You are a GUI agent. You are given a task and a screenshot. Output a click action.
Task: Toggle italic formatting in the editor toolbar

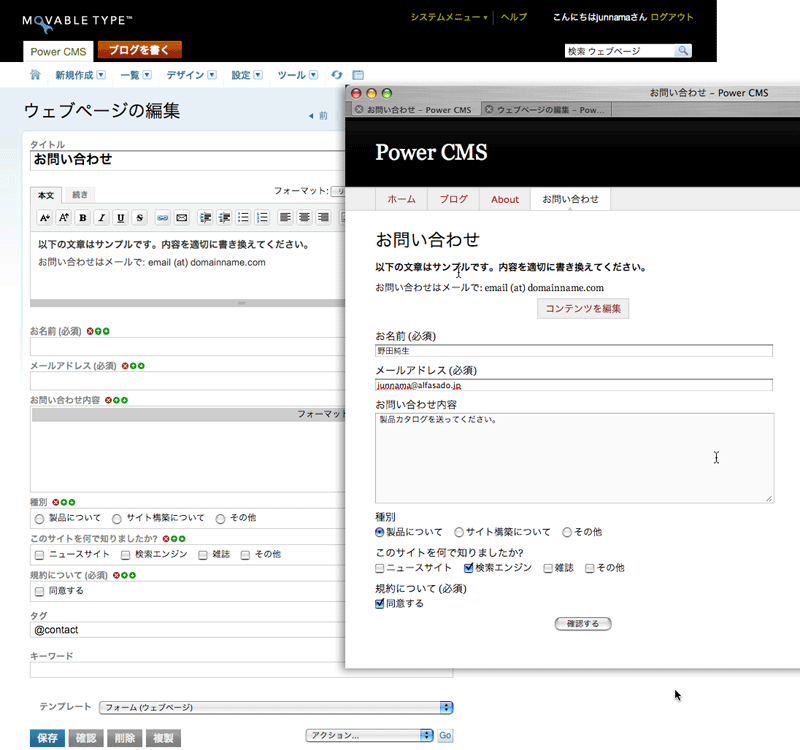(x=102, y=218)
